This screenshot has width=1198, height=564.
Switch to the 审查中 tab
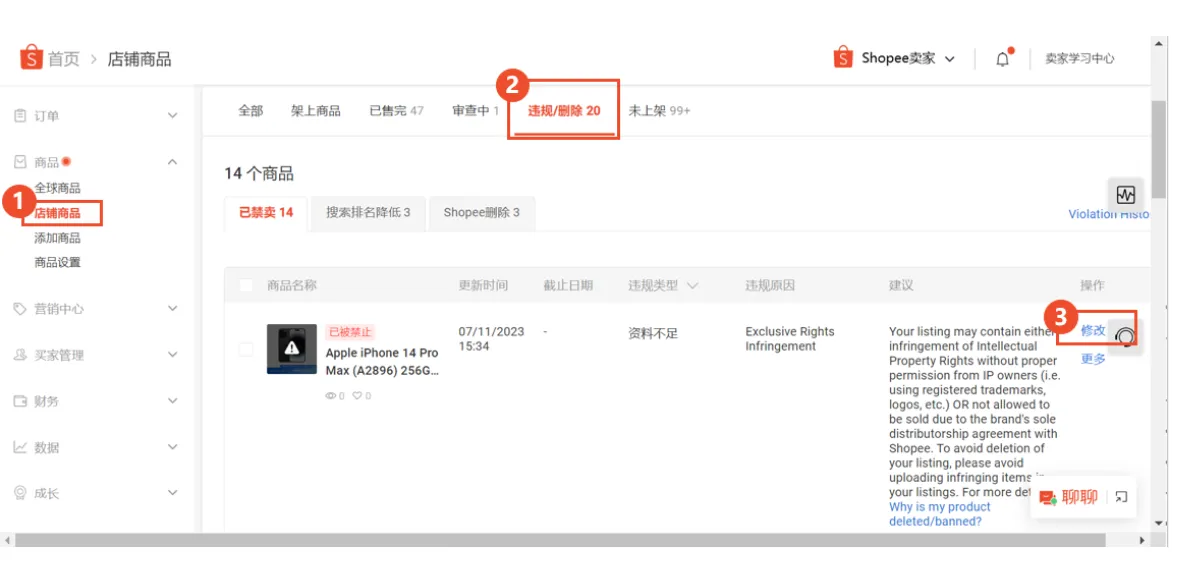pyautogui.click(x=475, y=111)
